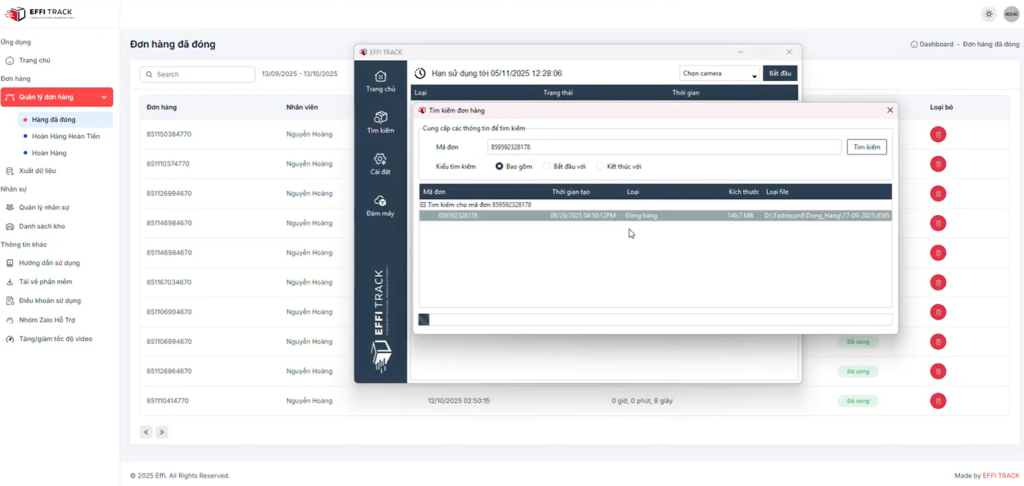1024x486 pixels.
Task: Open Cài đặt settings gear icon
Action: [380, 159]
